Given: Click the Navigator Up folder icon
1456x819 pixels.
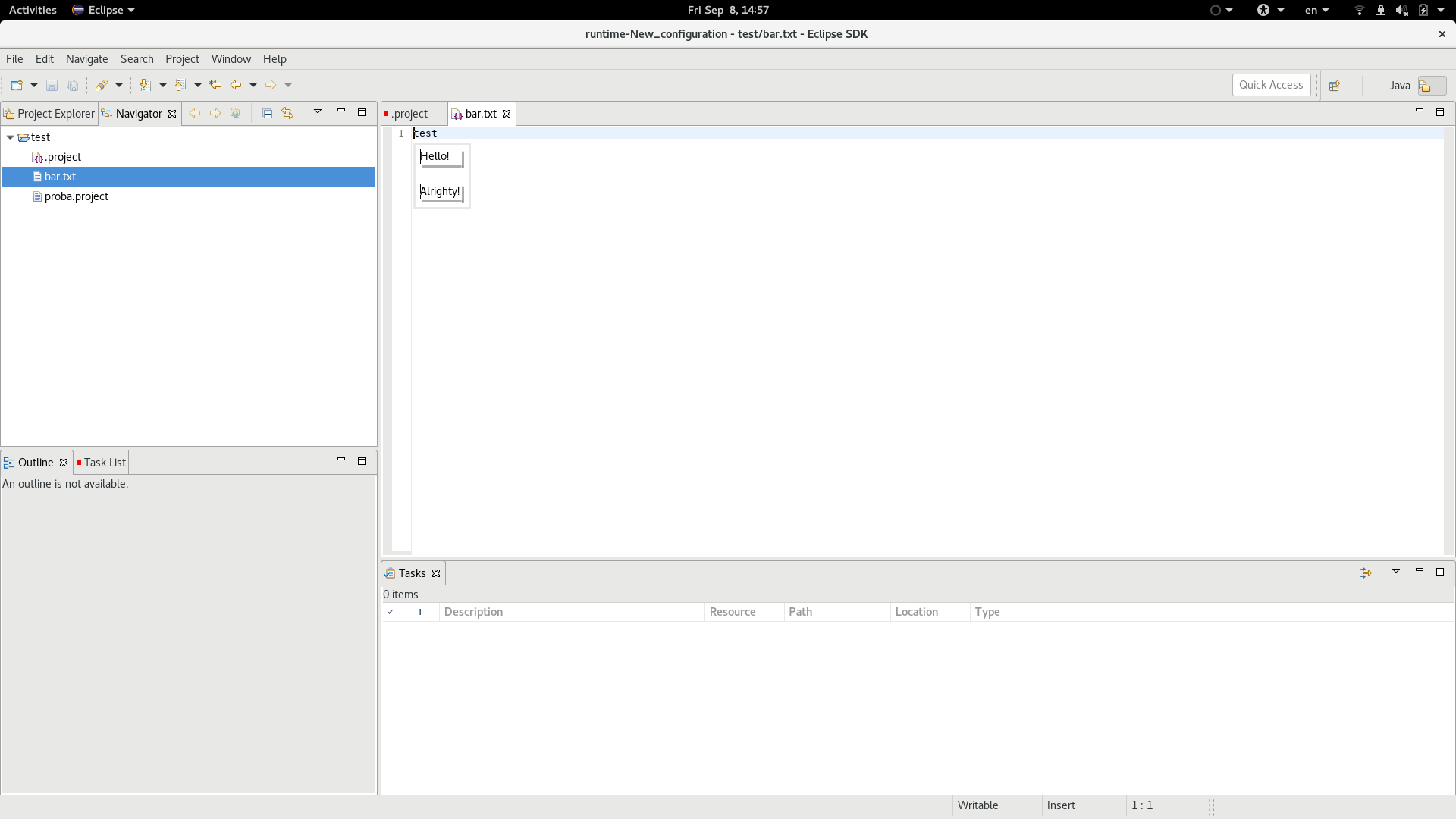Looking at the screenshot, I should click(235, 113).
